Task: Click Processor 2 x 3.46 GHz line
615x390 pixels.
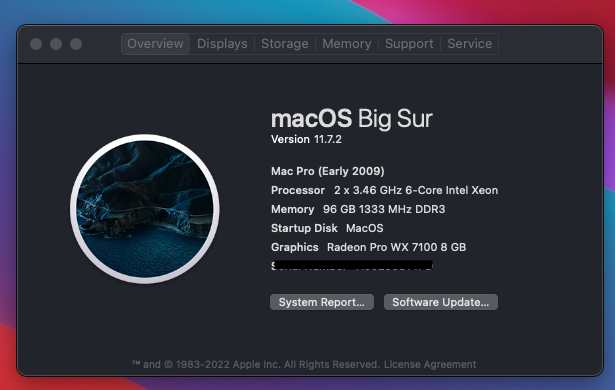Action: 384,190
